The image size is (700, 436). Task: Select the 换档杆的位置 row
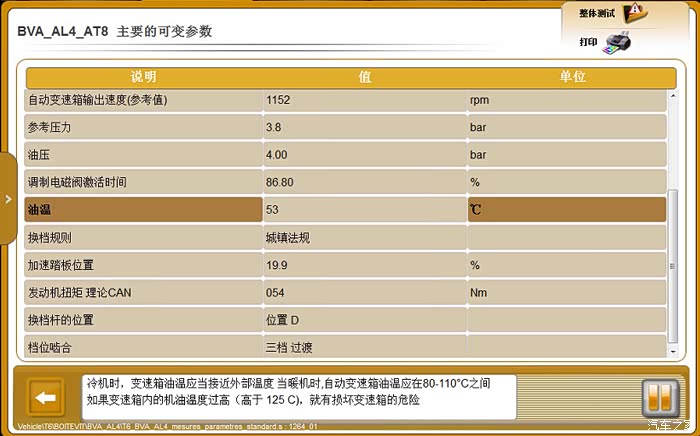345,320
